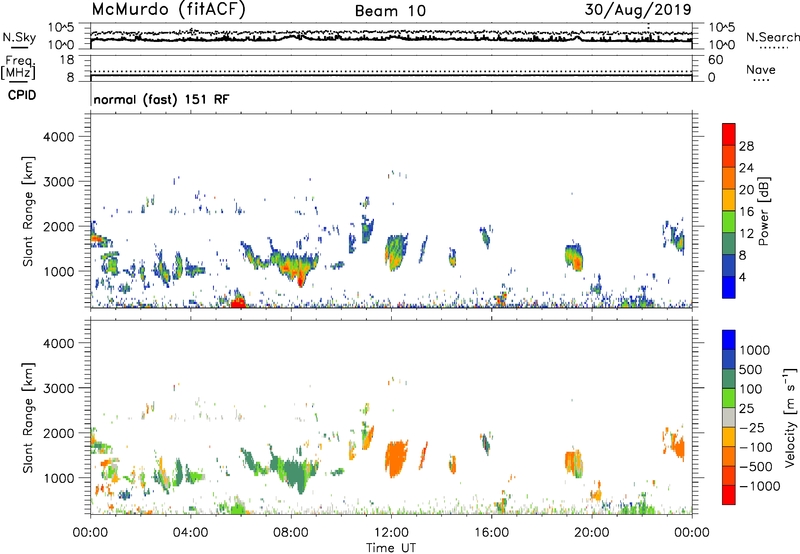
Task: Click the 'Velocity [m s-1]' colorbar label
Action: (790, 417)
